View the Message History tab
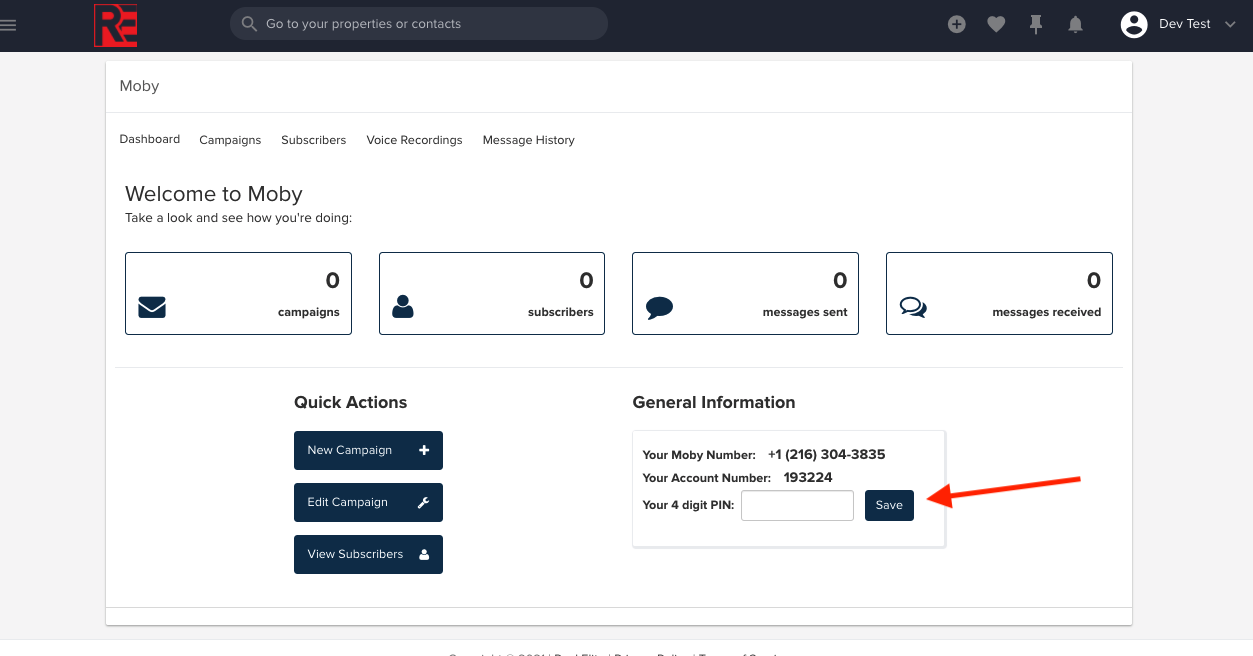Viewport: 1253px width, 656px height. pos(529,140)
